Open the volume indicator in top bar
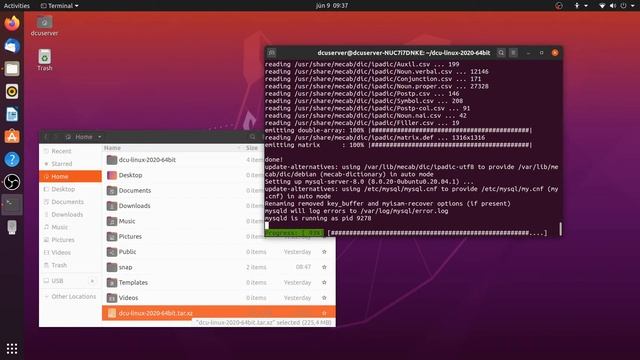 (x=613, y=6)
